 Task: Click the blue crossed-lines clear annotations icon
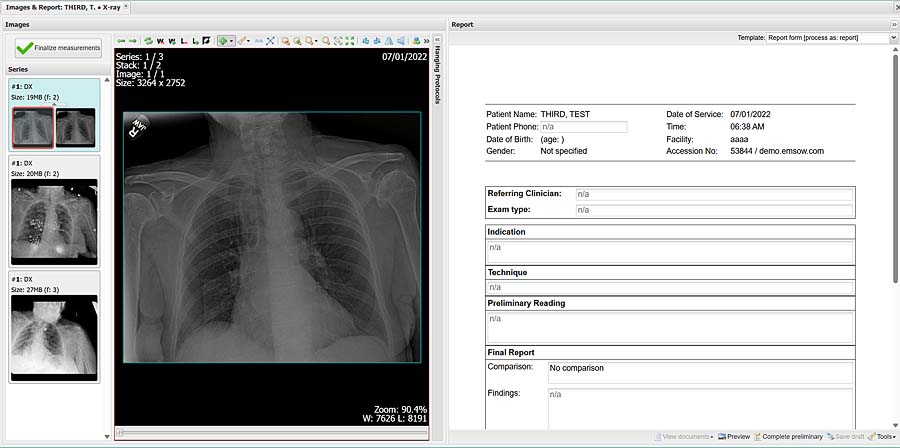click(x=270, y=41)
